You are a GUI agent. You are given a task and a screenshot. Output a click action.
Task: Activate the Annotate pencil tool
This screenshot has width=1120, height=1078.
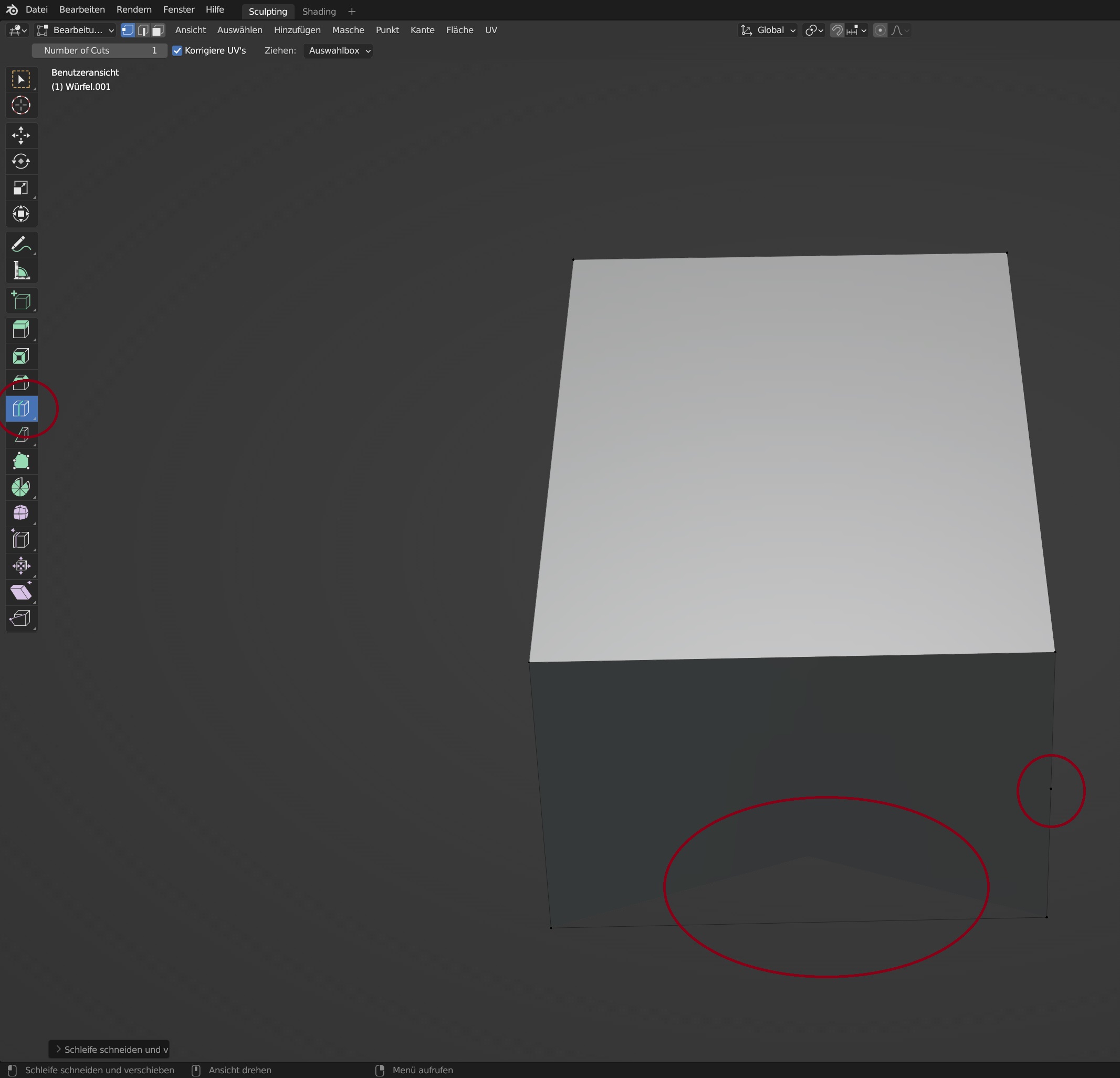21,245
